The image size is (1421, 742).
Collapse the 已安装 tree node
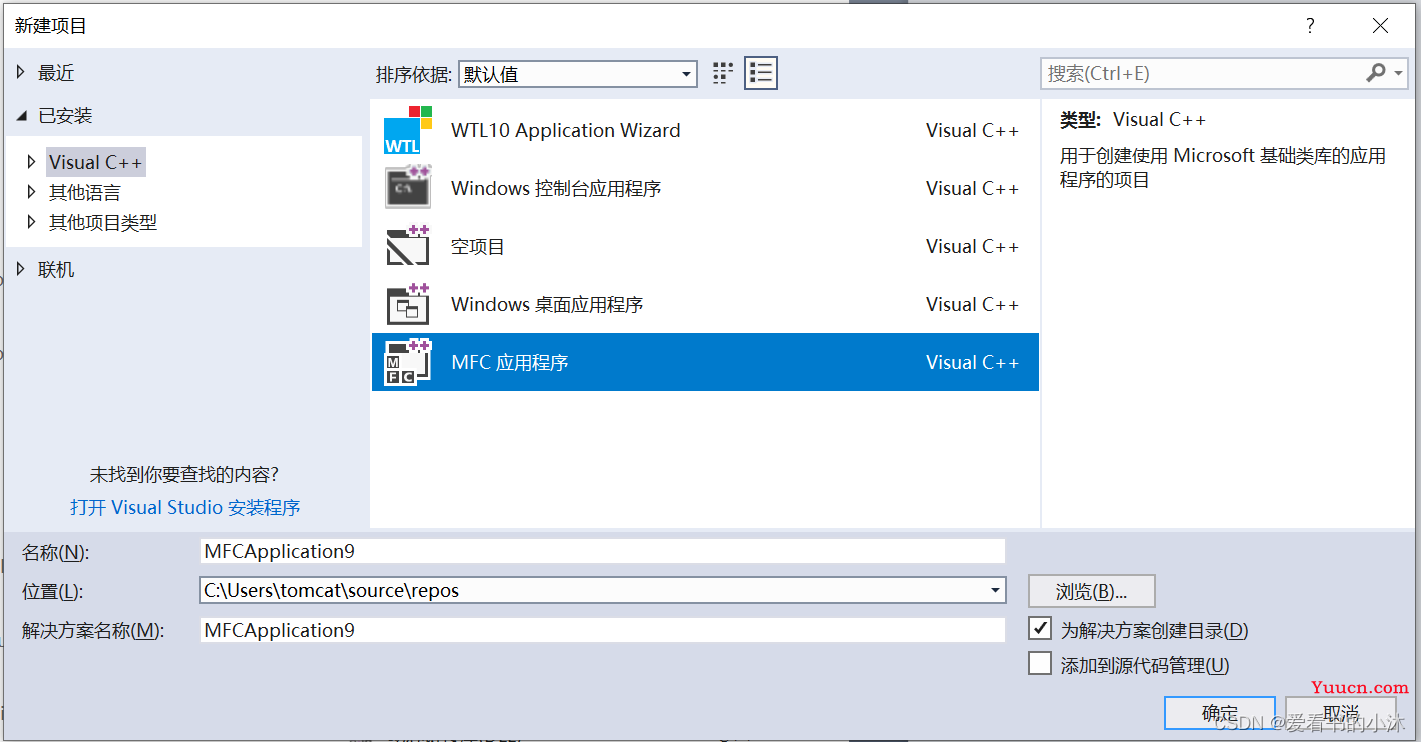tap(21, 116)
